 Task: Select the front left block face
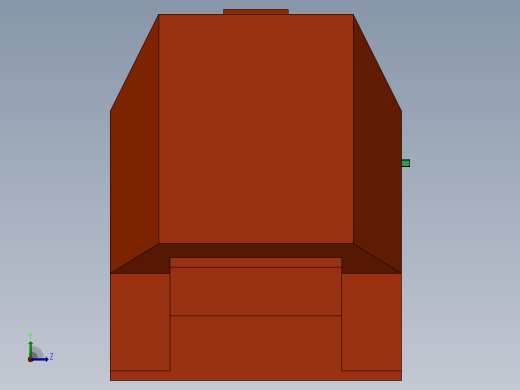coord(140,322)
